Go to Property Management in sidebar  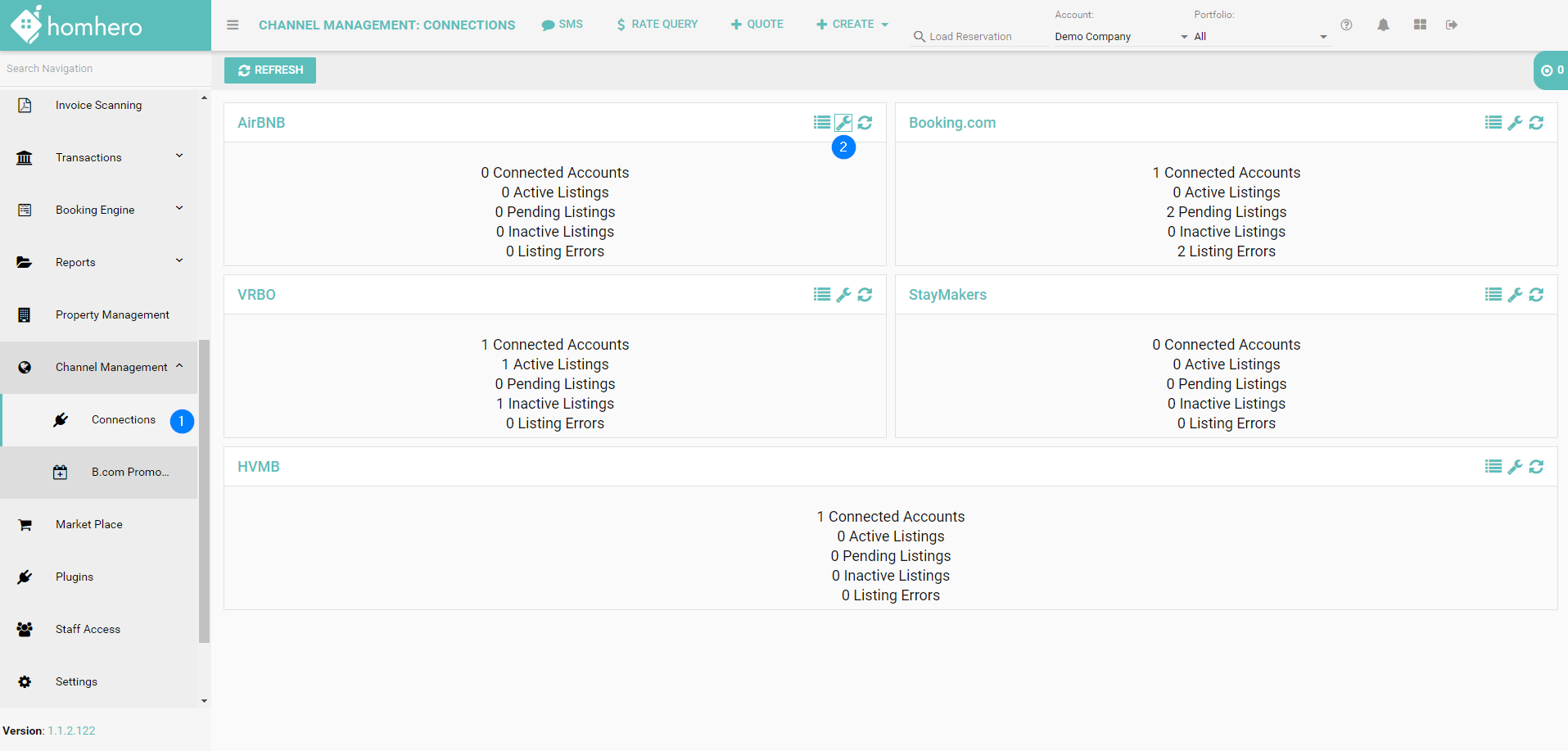point(112,315)
